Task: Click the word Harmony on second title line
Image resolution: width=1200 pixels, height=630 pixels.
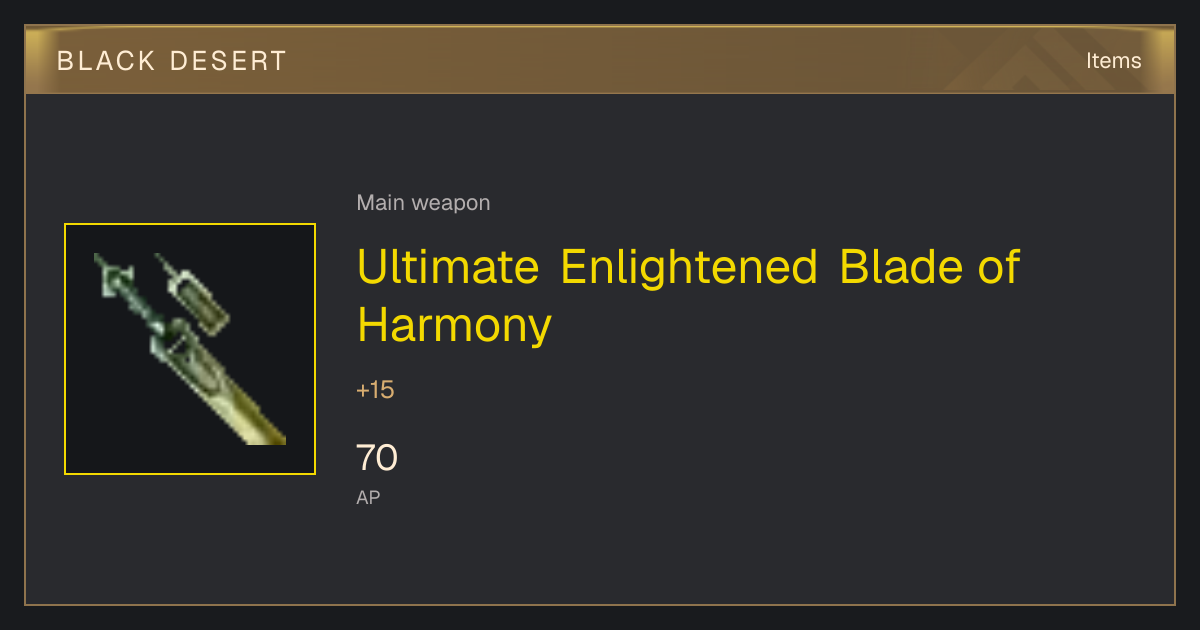Action: (x=454, y=325)
